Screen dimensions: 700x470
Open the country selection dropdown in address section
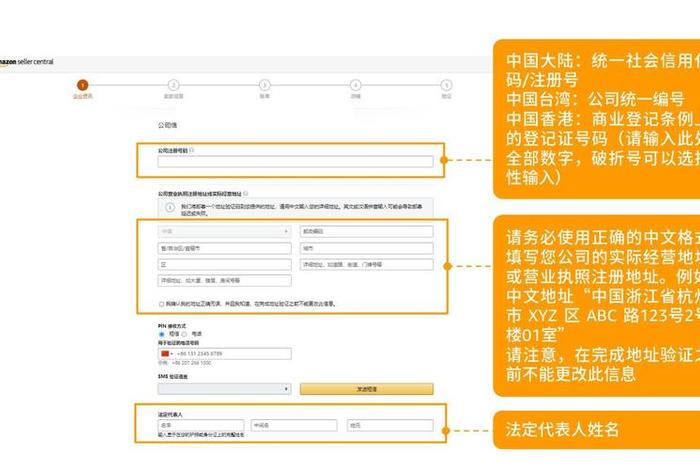(224, 232)
